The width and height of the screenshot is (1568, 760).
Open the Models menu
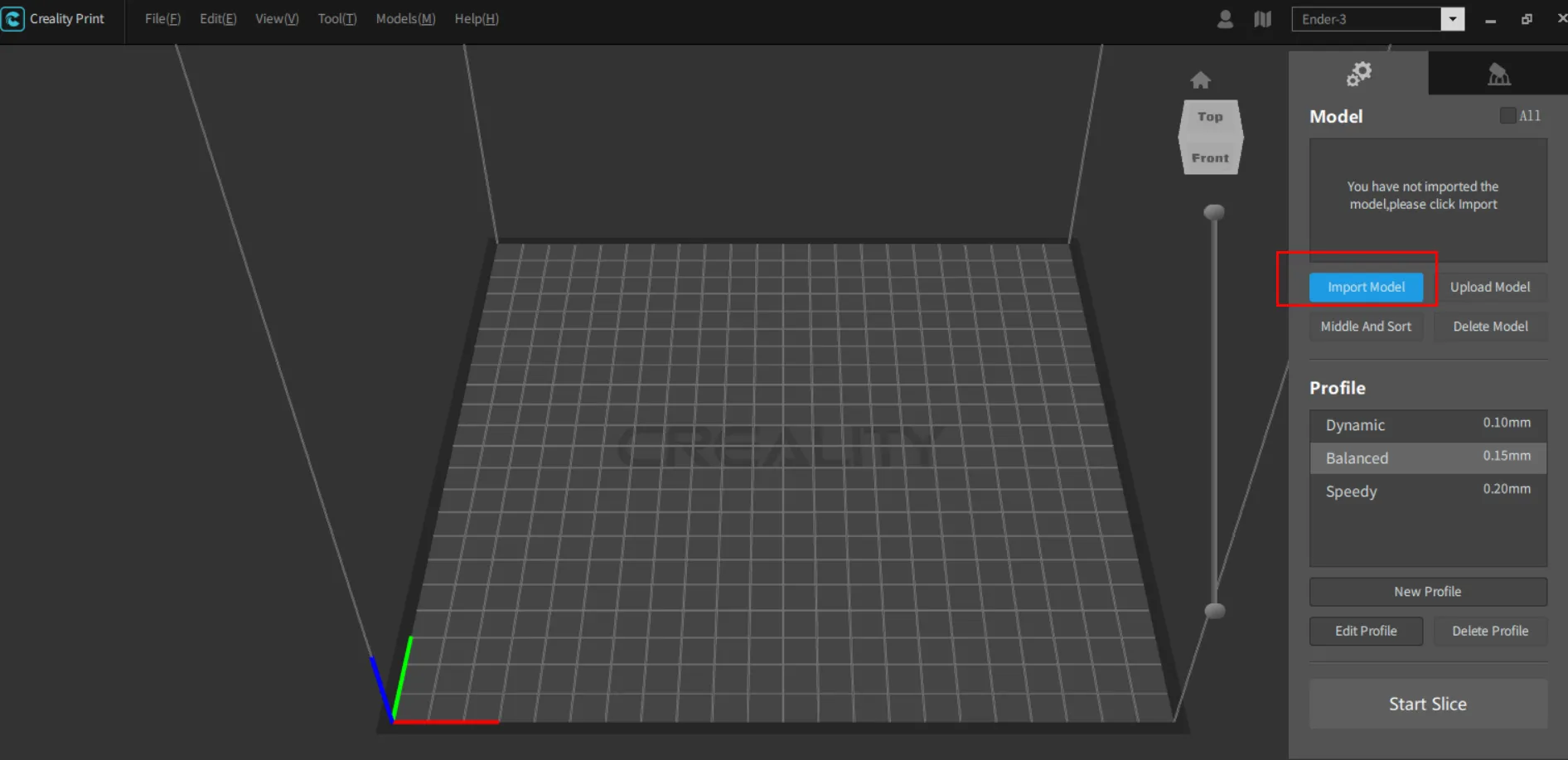pos(405,19)
